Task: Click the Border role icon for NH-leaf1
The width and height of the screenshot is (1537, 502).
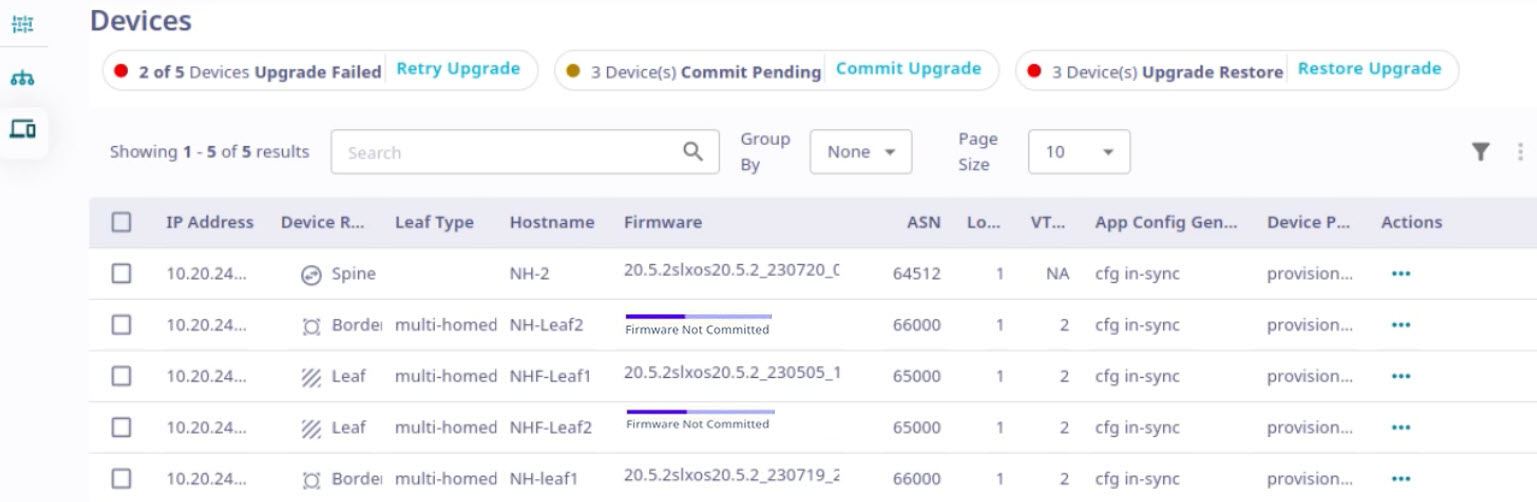Action: pyautogui.click(x=311, y=479)
